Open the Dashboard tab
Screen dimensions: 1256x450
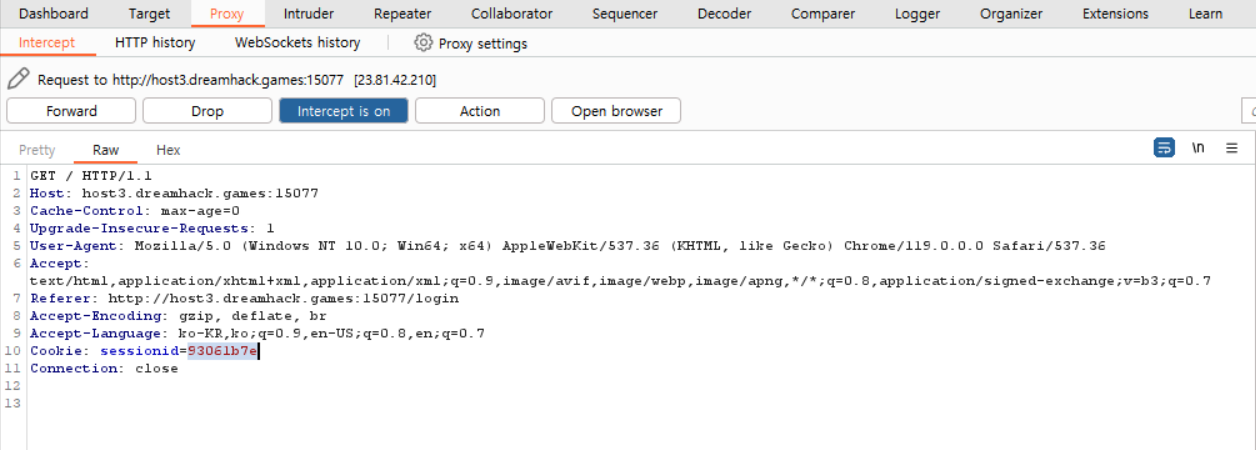click(53, 14)
